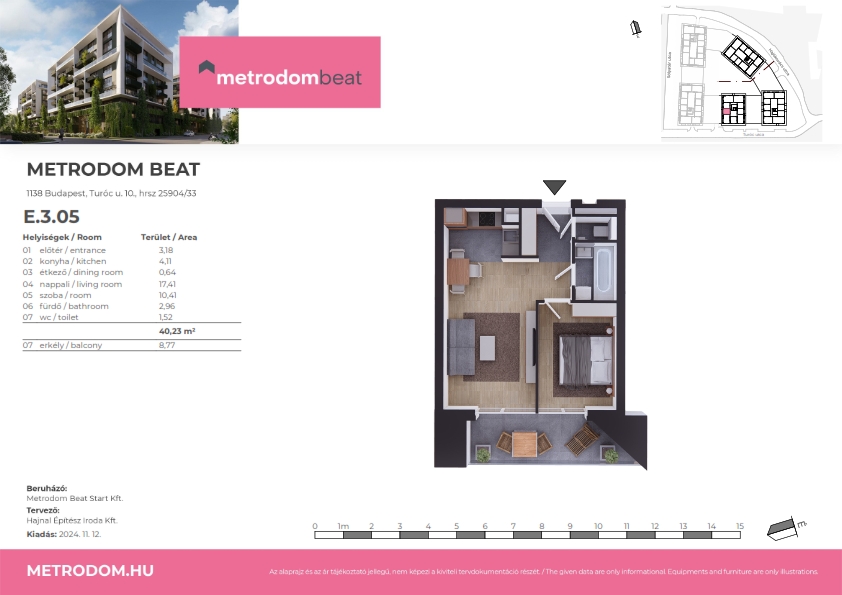842x595 pixels.
Task: Click the lounge chair on the balcony
Action: 582,439
